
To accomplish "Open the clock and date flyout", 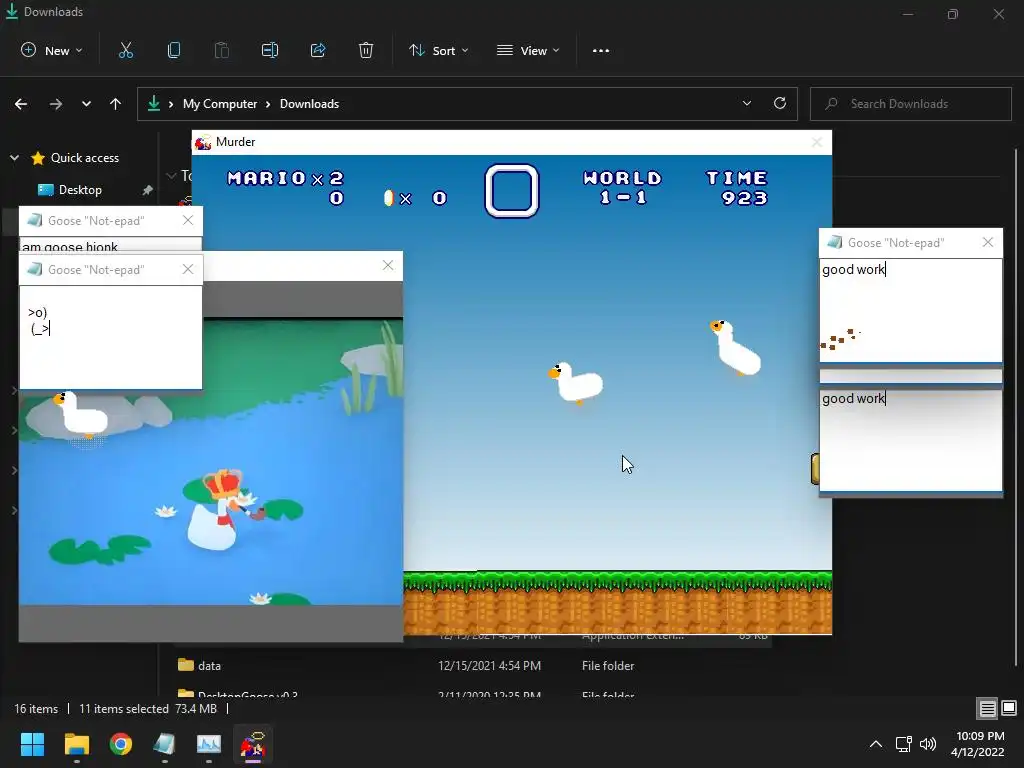I will (977, 744).
